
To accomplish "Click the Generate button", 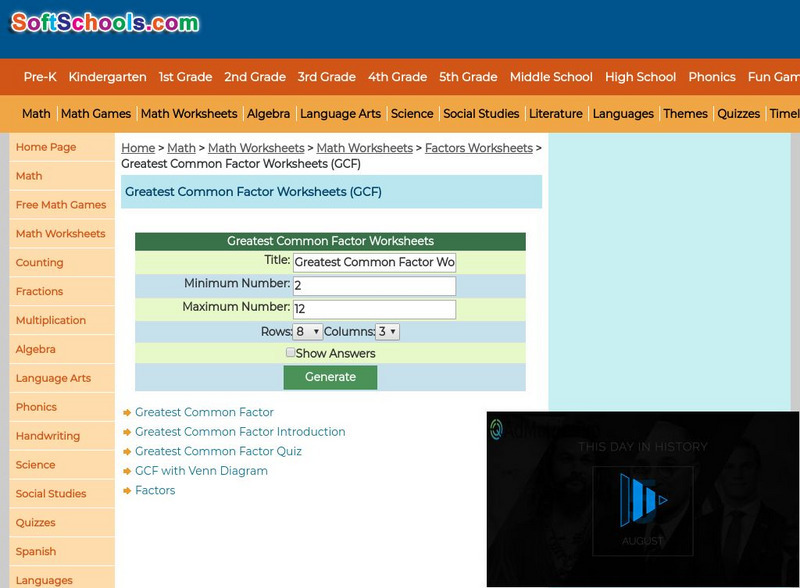I will 330,377.
